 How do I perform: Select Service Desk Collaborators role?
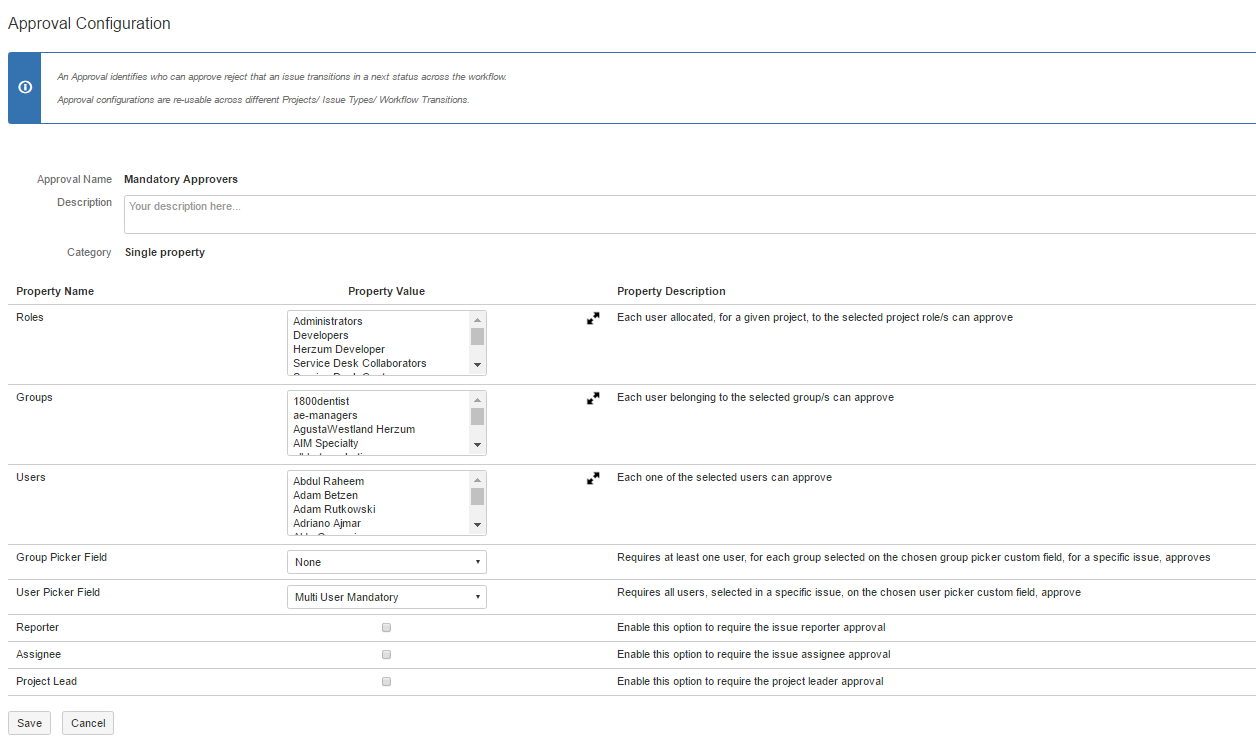click(x=360, y=363)
